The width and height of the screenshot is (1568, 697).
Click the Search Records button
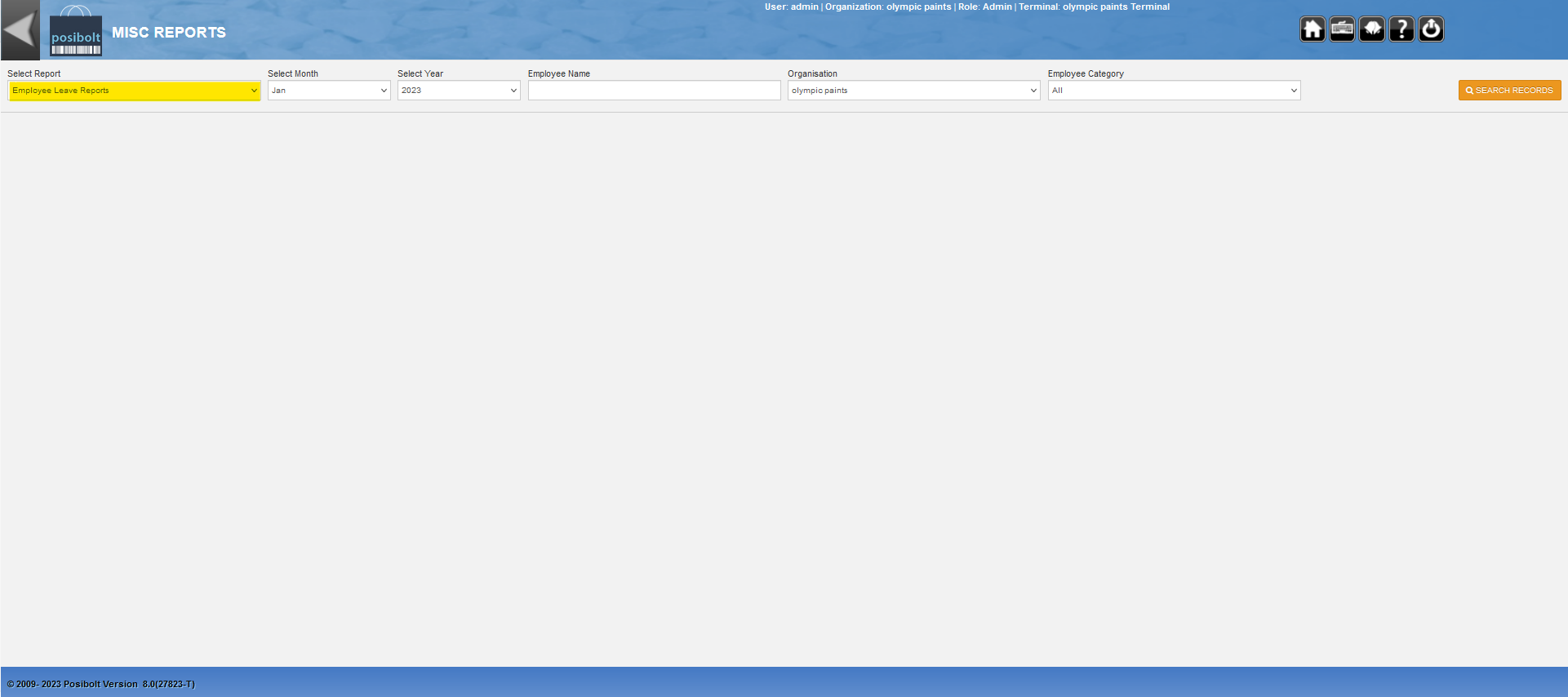click(x=1509, y=91)
